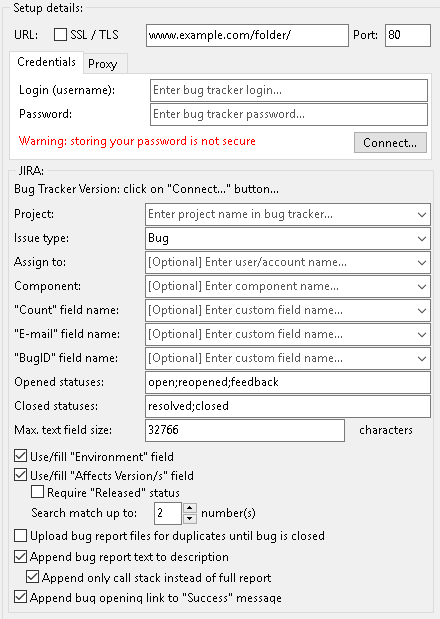Click the Connect... button

[390, 143]
